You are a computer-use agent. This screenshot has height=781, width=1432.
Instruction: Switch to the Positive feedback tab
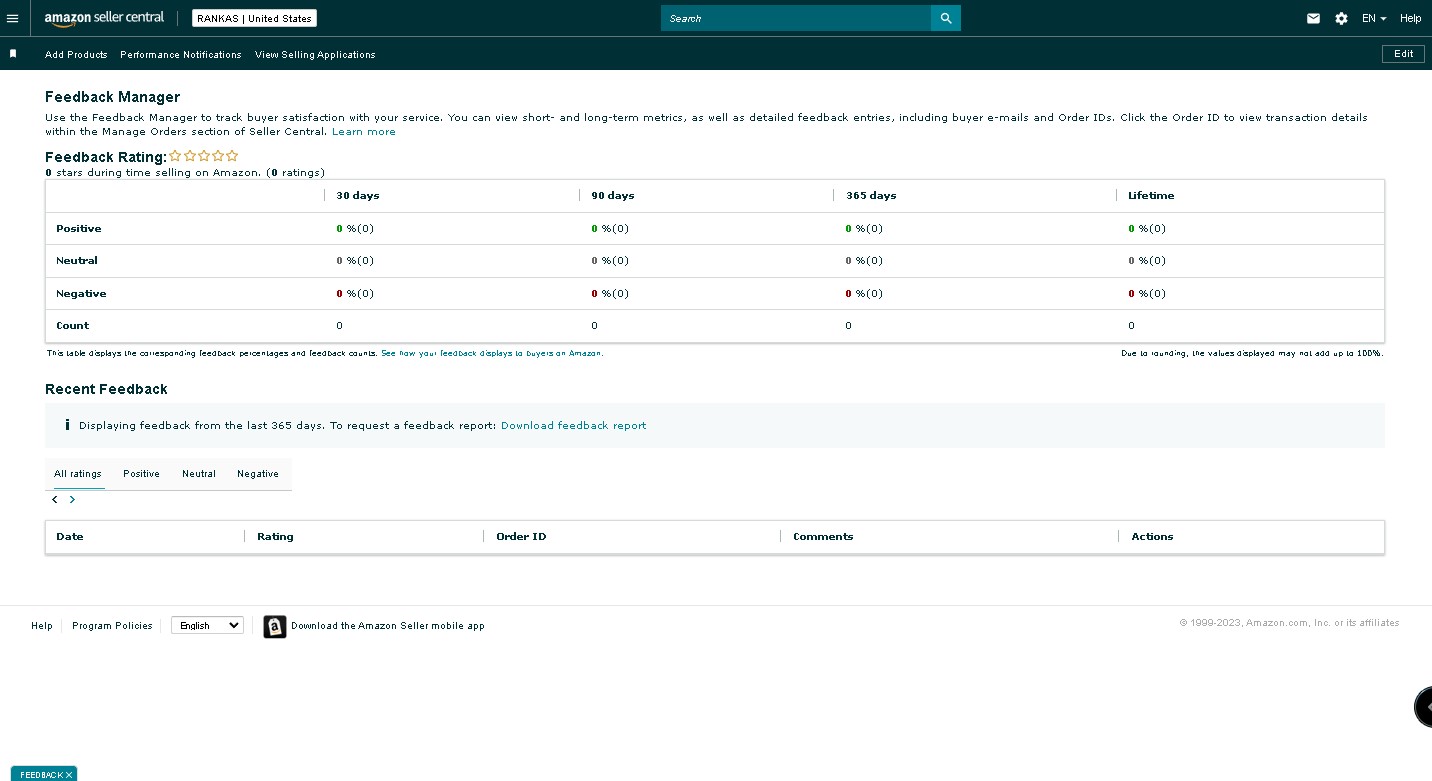point(141,474)
